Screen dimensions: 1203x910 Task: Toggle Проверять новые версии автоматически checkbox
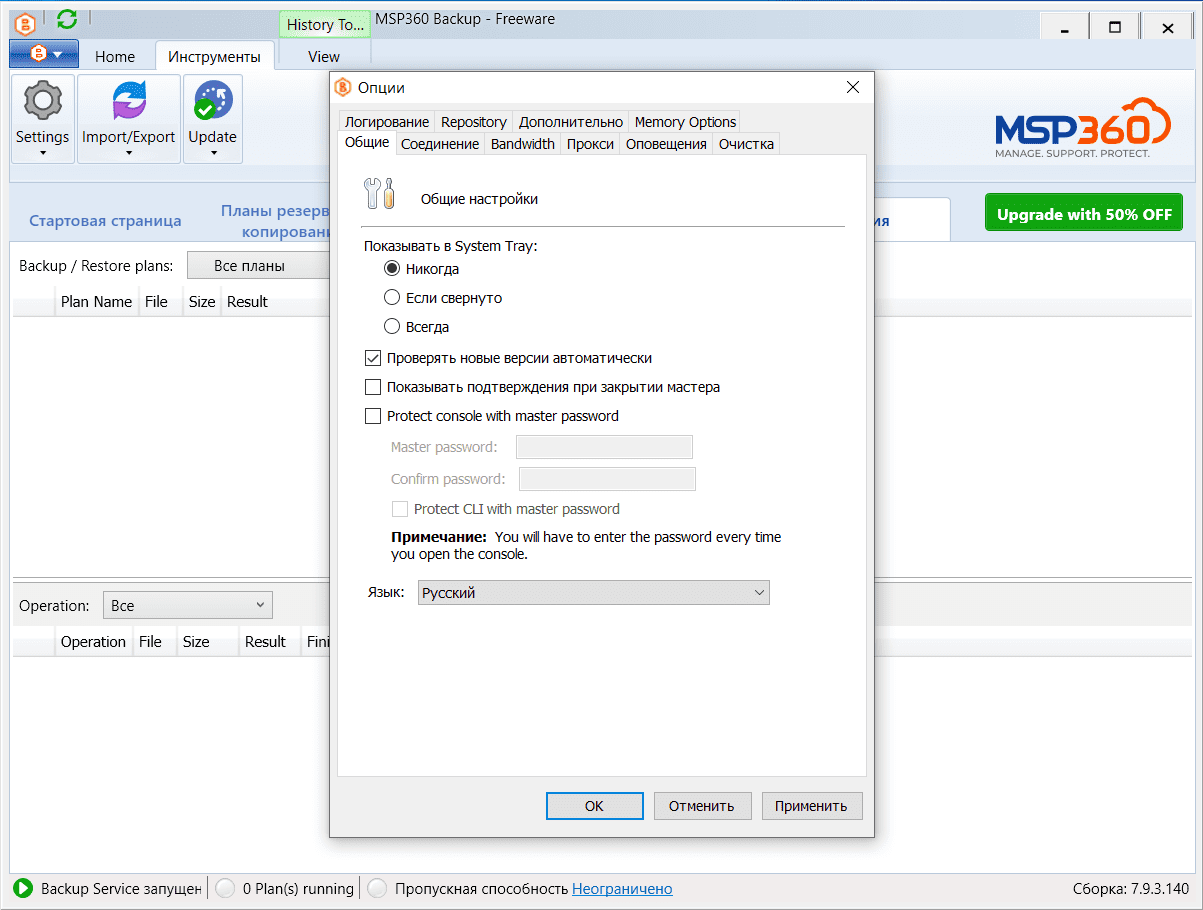pos(373,358)
